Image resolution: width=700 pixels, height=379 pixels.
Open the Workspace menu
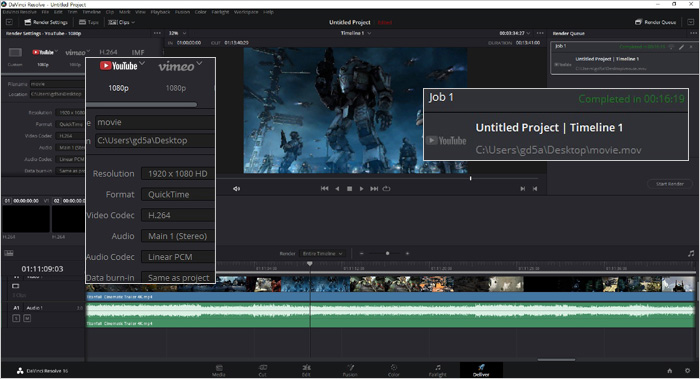pyautogui.click(x=246, y=12)
